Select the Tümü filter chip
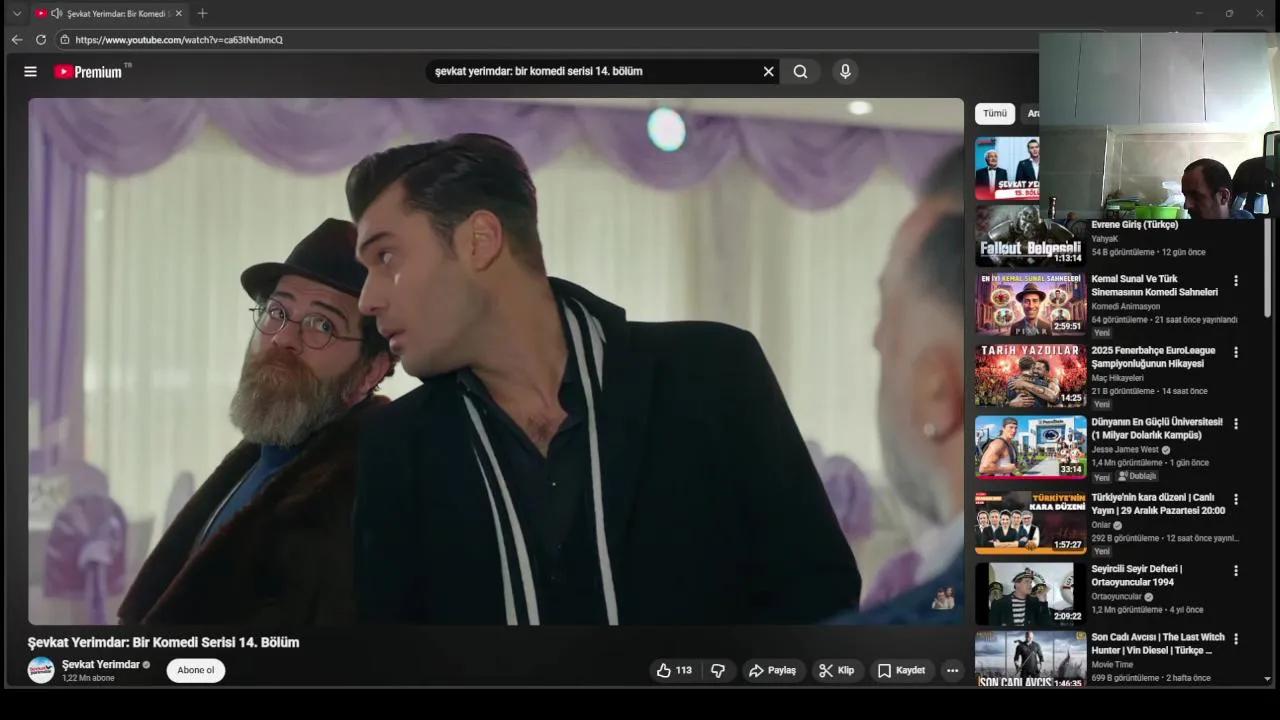Viewport: 1280px width, 720px height. (995, 113)
